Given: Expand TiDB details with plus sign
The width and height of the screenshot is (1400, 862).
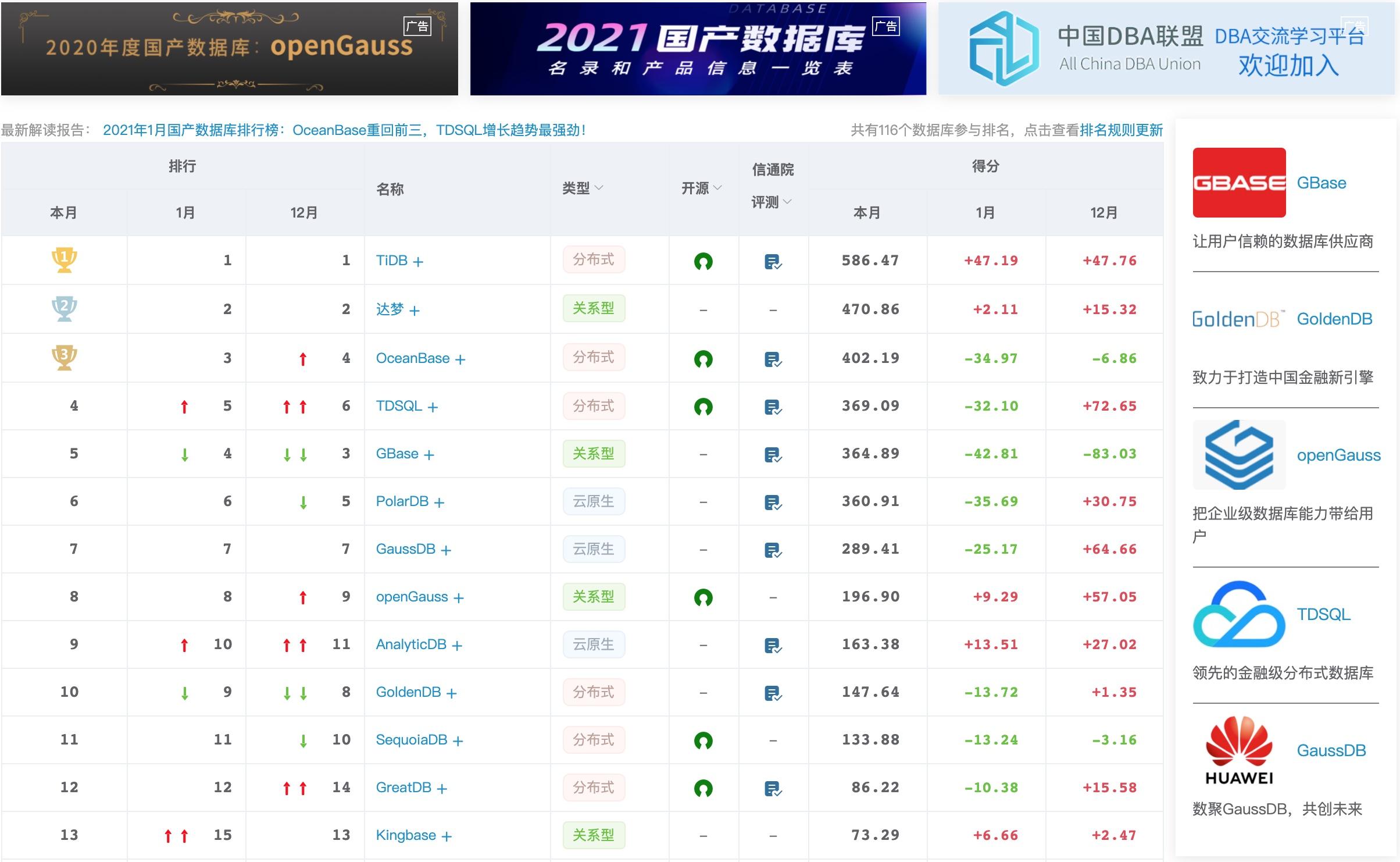Looking at the screenshot, I should click(417, 262).
